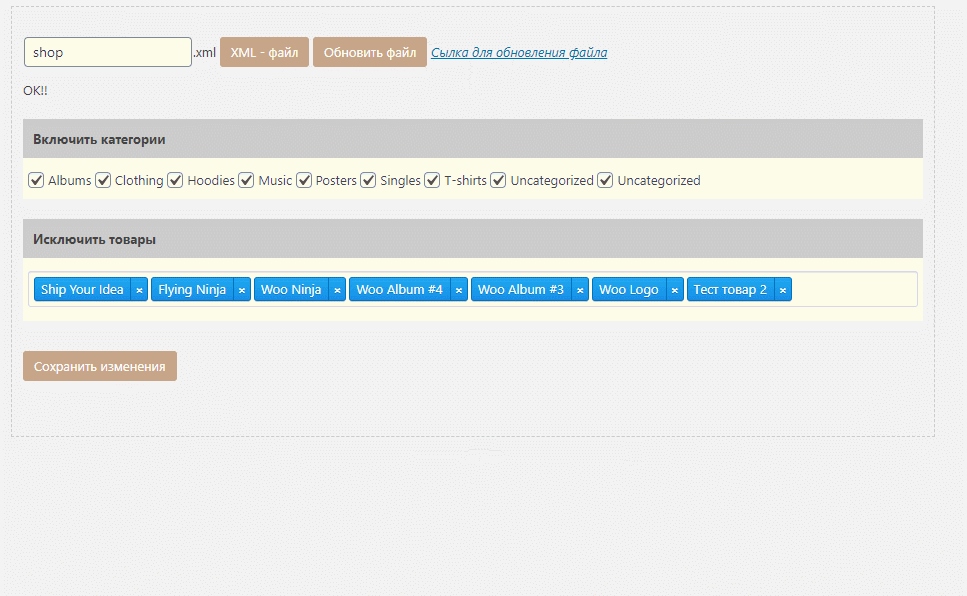Image resolution: width=967 pixels, height=596 pixels.
Task: Remove the Woo Logo tag
Action: point(675,290)
